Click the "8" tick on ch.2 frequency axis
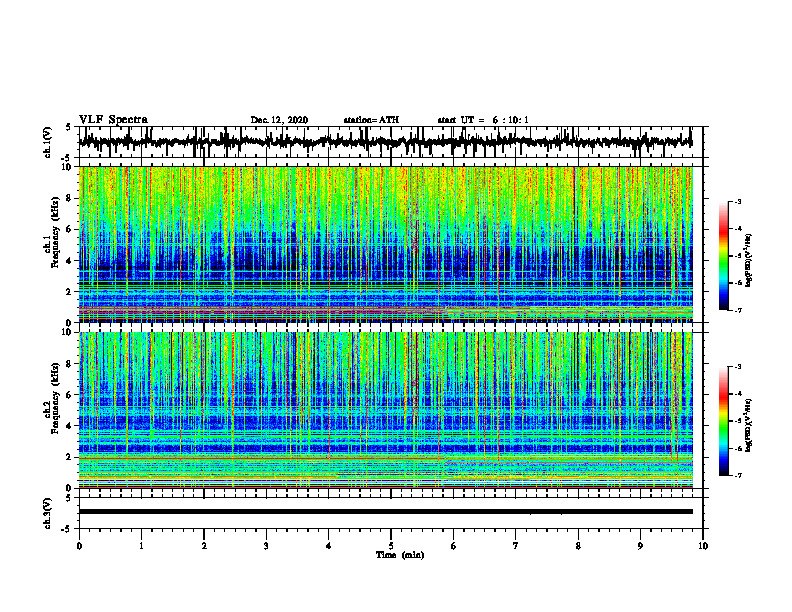 [70, 364]
